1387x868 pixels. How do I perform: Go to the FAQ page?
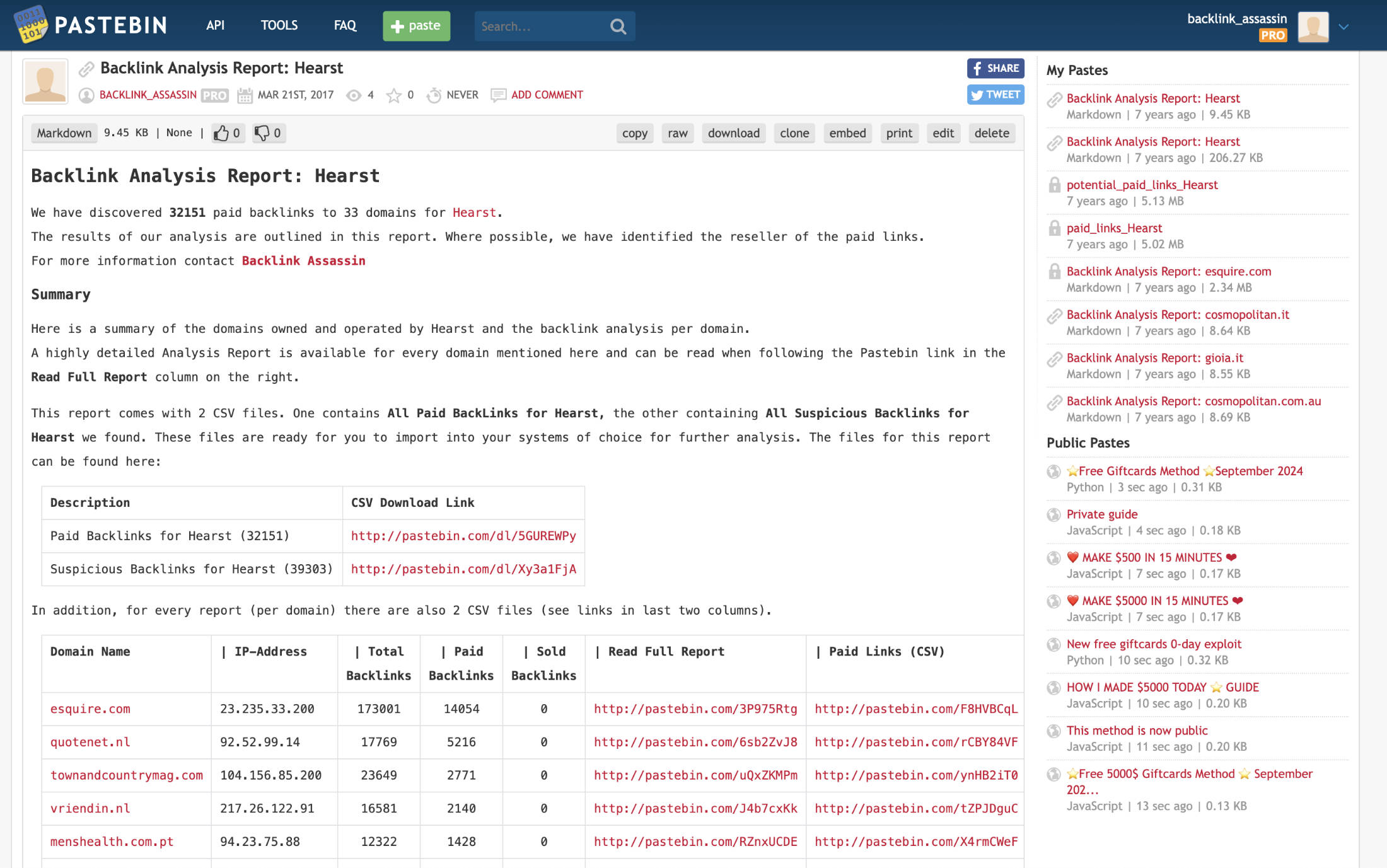click(345, 25)
